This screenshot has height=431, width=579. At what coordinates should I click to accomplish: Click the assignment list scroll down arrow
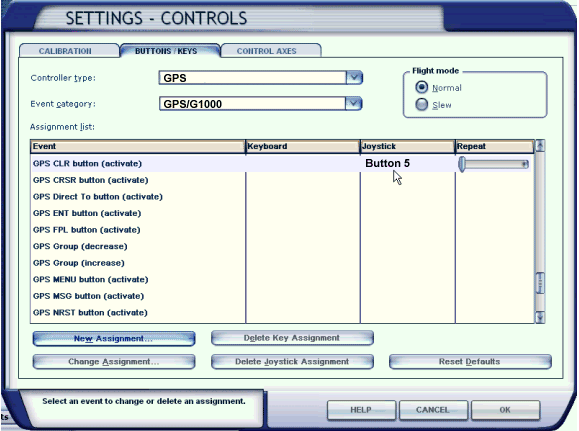540,317
